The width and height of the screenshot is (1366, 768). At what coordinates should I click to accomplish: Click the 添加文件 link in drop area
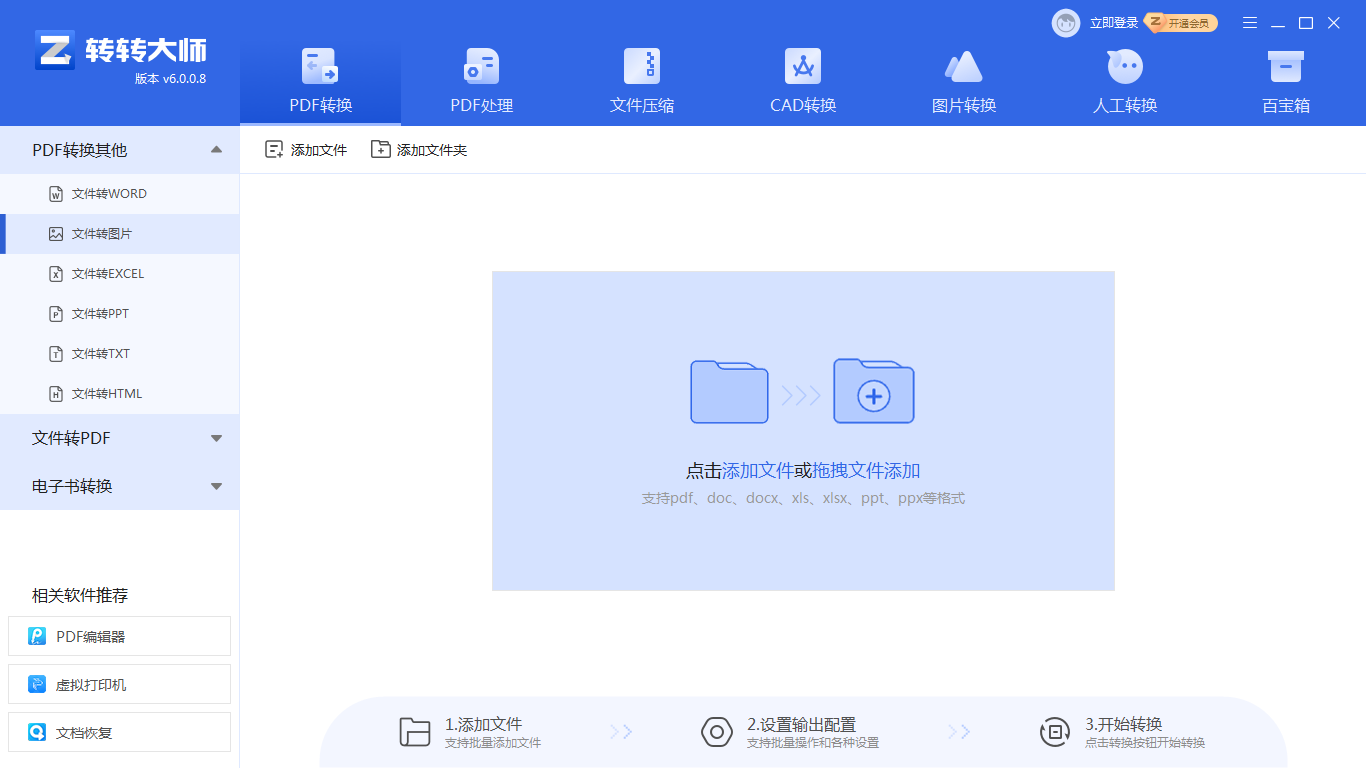pos(757,471)
